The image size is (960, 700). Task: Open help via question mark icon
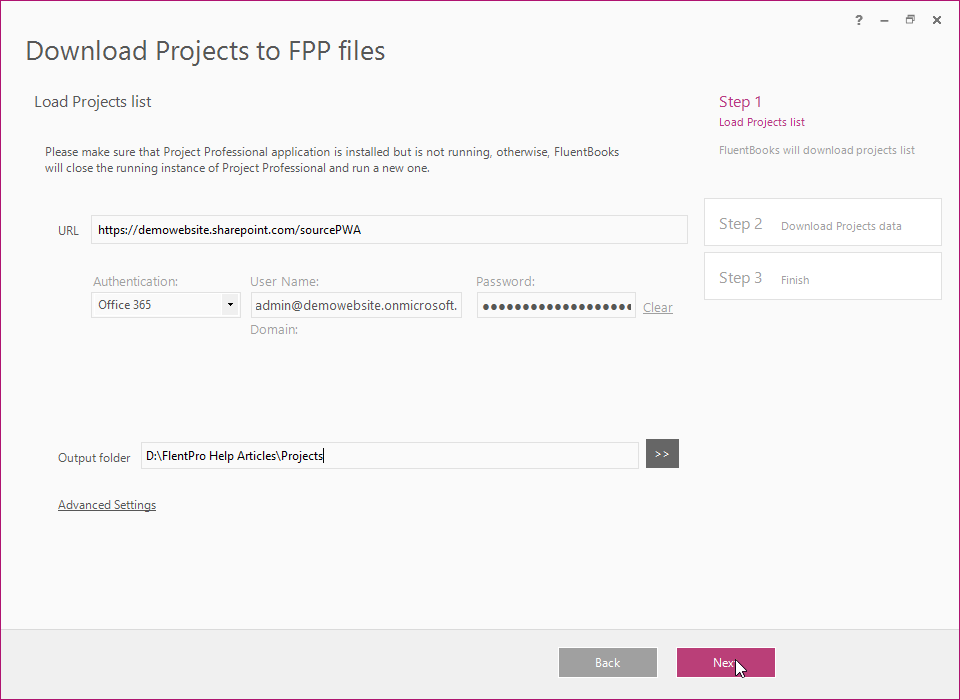pos(858,20)
